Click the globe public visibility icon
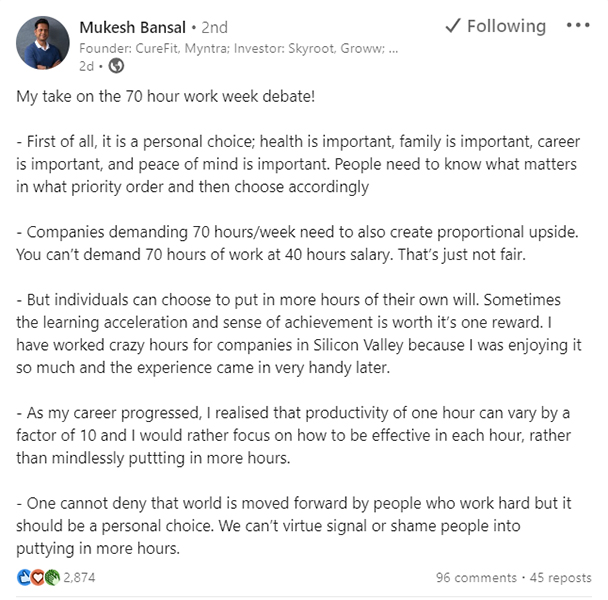This screenshot has height=600, width=608. click(116, 66)
